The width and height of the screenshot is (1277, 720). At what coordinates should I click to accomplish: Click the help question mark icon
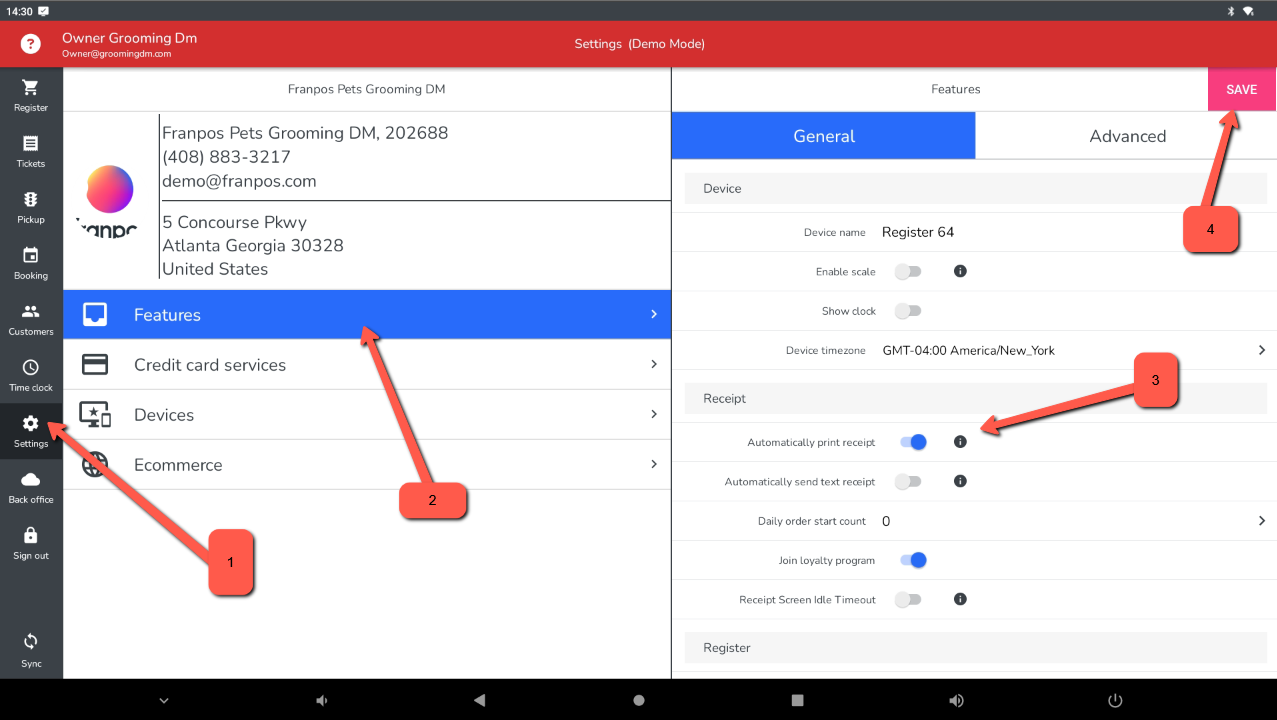click(x=31, y=44)
